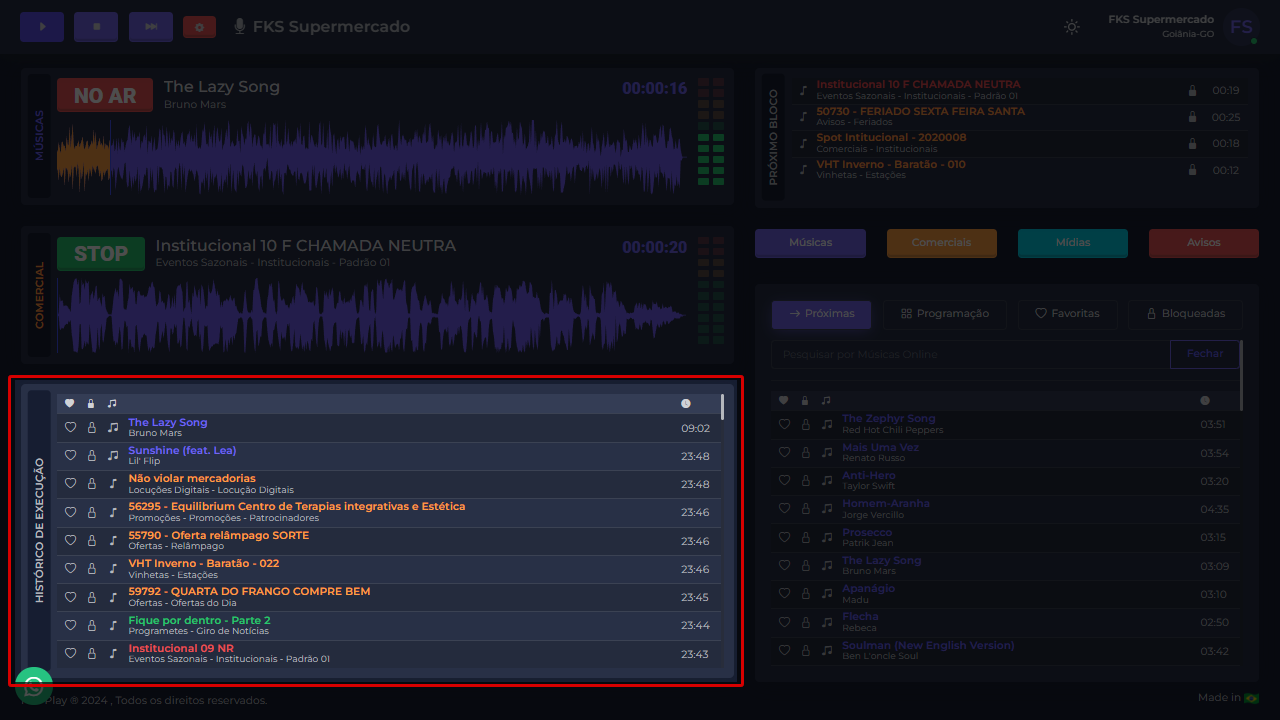Click the orange Comerciais button
This screenshot has height=720, width=1280.
tap(941, 243)
